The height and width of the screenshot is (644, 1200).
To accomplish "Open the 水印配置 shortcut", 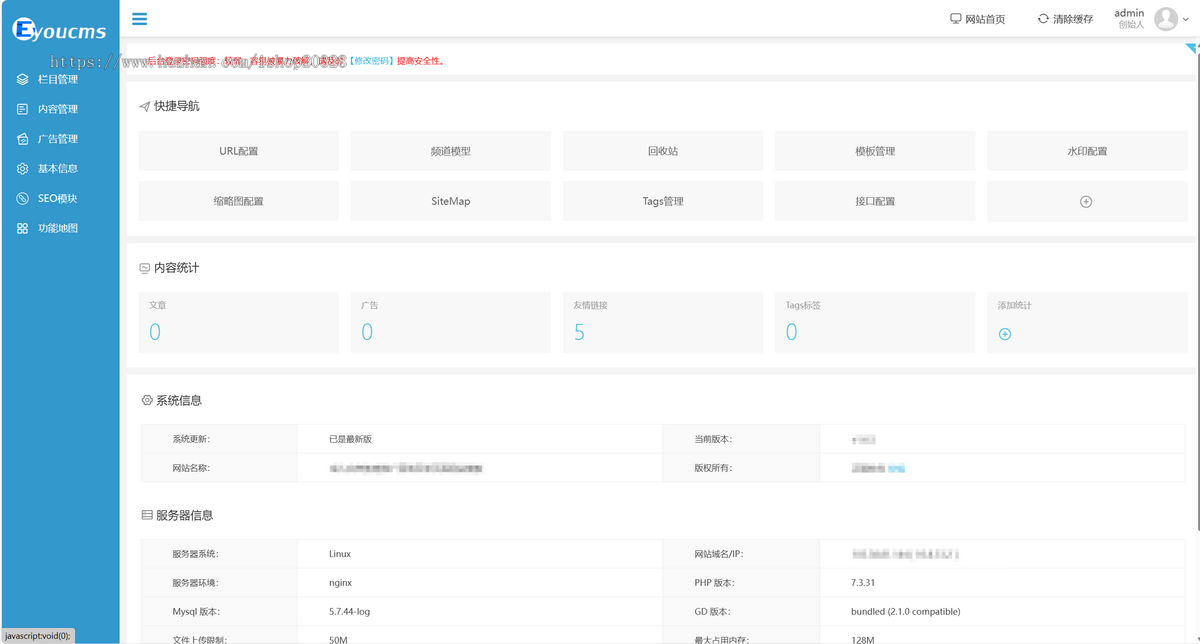I will point(1087,151).
